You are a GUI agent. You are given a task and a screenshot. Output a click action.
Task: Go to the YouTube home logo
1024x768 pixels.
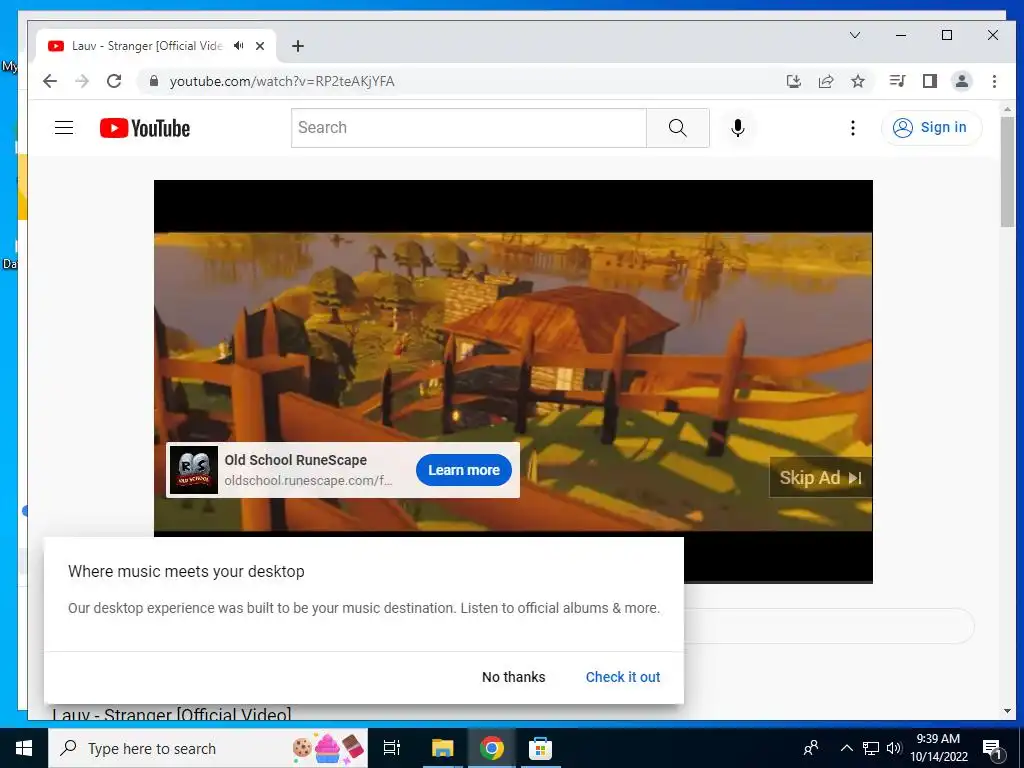[x=145, y=128]
